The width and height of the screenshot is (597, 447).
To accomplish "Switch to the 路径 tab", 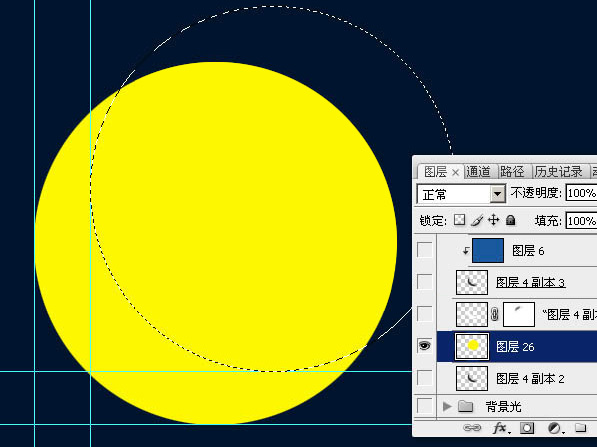I will coord(512,172).
